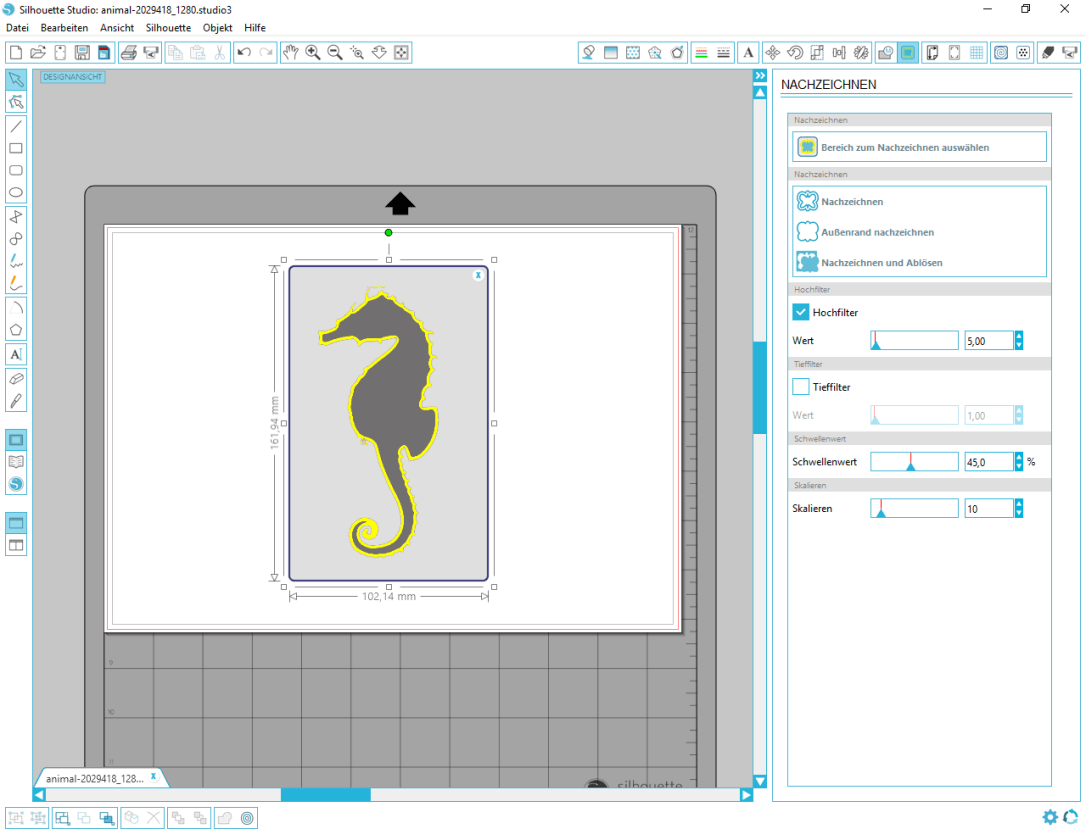The image size is (1086, 829).
Task: Open the Silhouette menu
Action: pyautogui.click(x=167, y=27)
